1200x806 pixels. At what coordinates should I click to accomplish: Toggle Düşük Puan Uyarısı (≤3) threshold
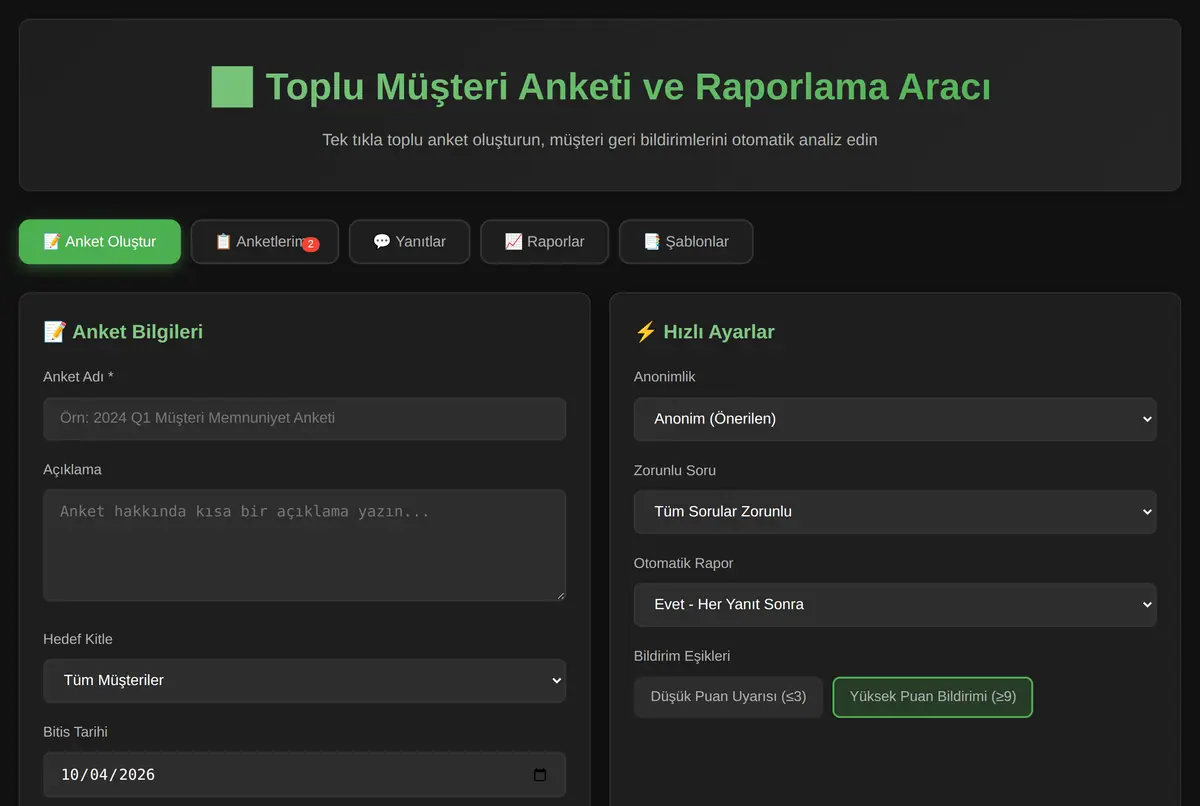(728, 697)
